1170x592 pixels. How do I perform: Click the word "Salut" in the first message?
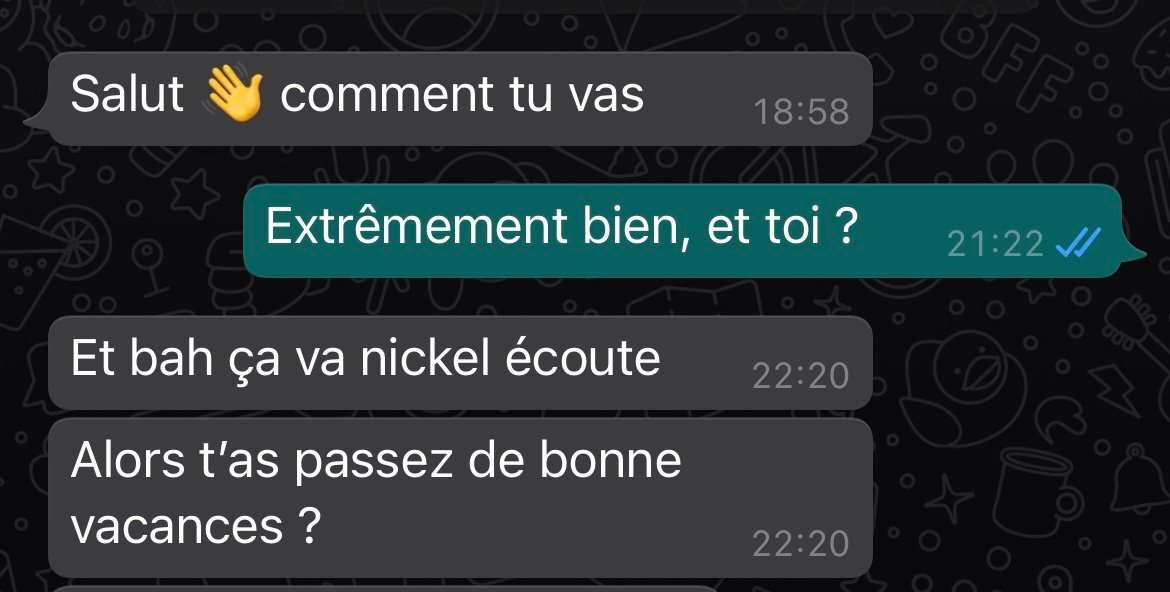[127, 95]
